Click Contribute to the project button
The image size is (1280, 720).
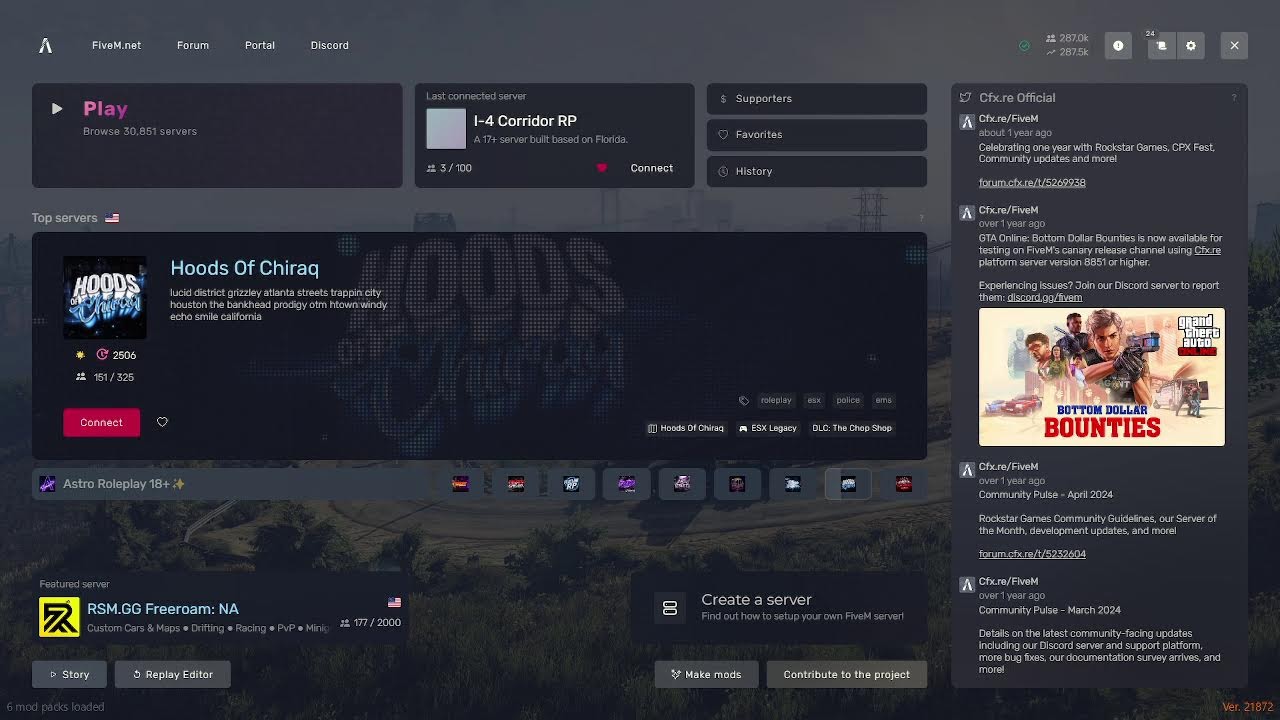coord(847,674)
